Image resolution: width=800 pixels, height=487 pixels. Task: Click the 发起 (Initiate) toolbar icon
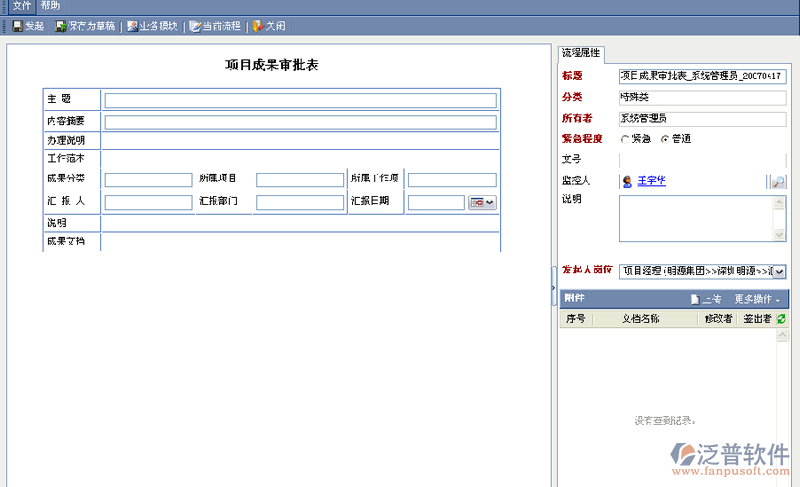point(18,26)
